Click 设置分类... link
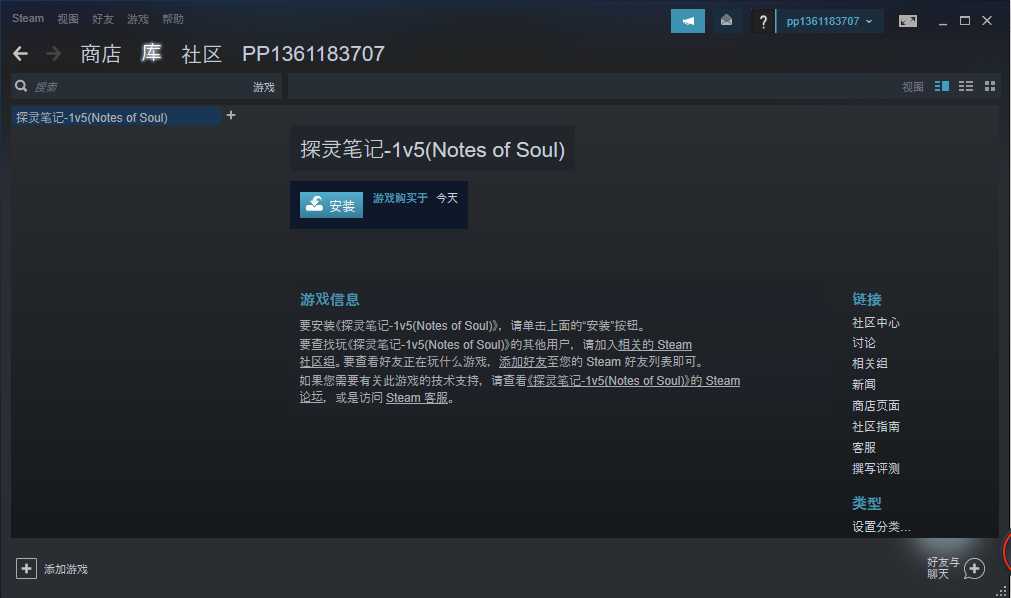The width and height of the screenshot is (1011, 598). 881,526
